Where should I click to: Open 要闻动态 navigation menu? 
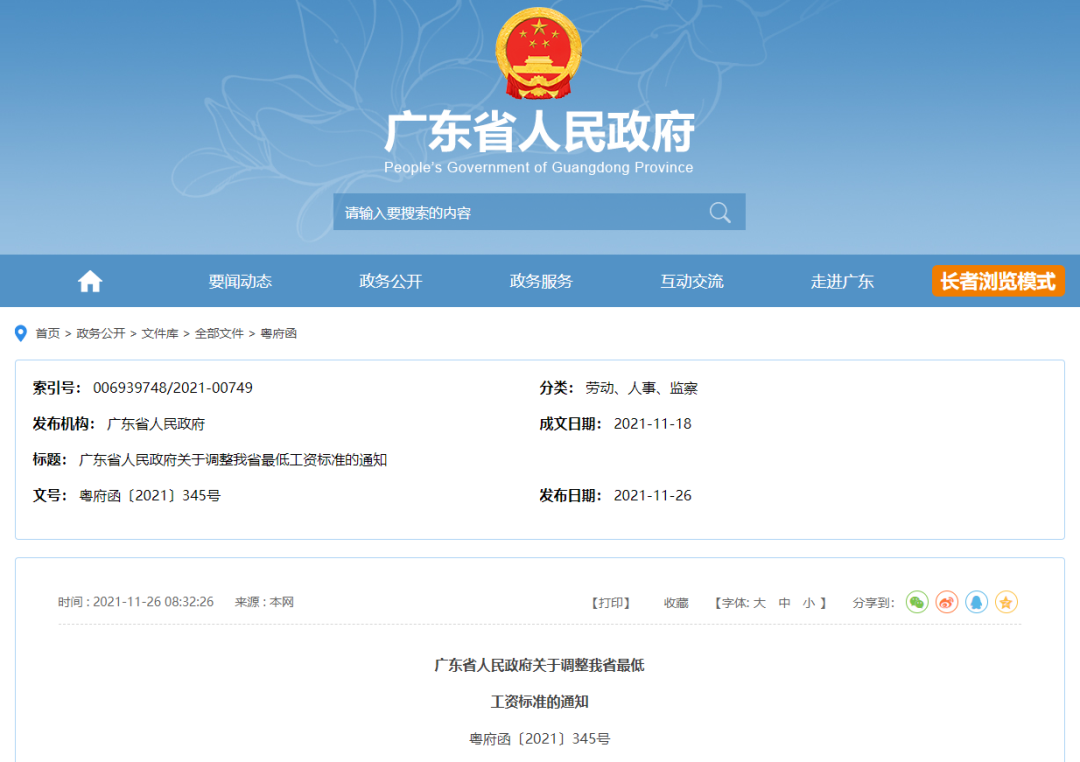tap(240, 281)
